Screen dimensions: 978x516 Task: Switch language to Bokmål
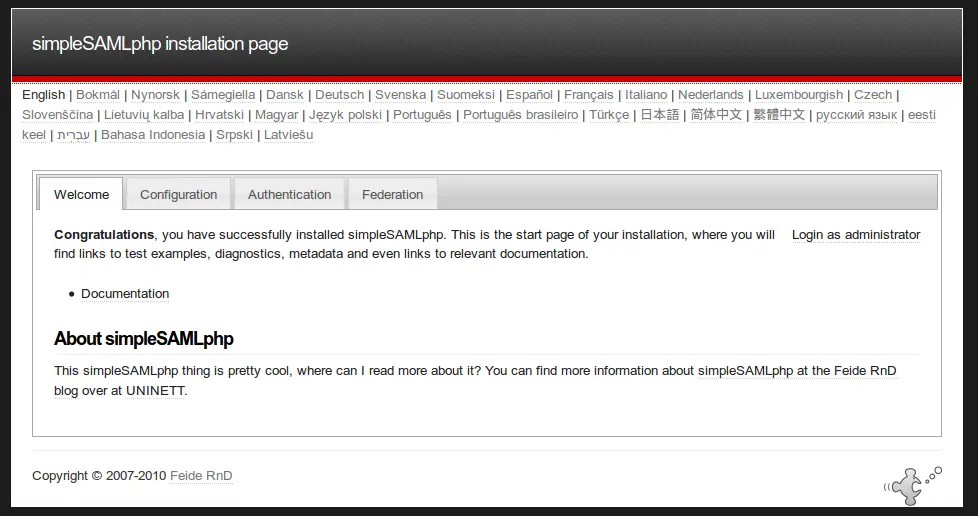pyautogui.click(x=98, y=95)
